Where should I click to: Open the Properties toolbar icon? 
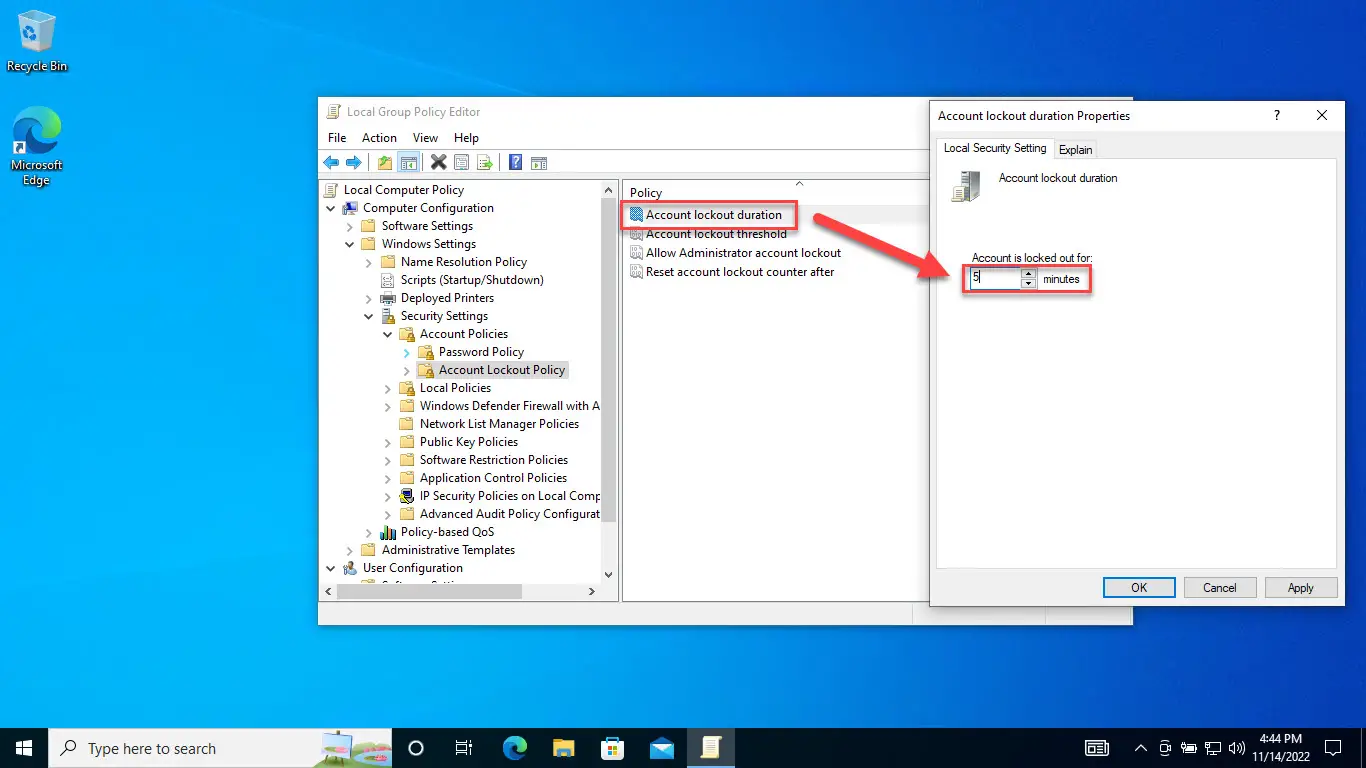tap(461, 162)
